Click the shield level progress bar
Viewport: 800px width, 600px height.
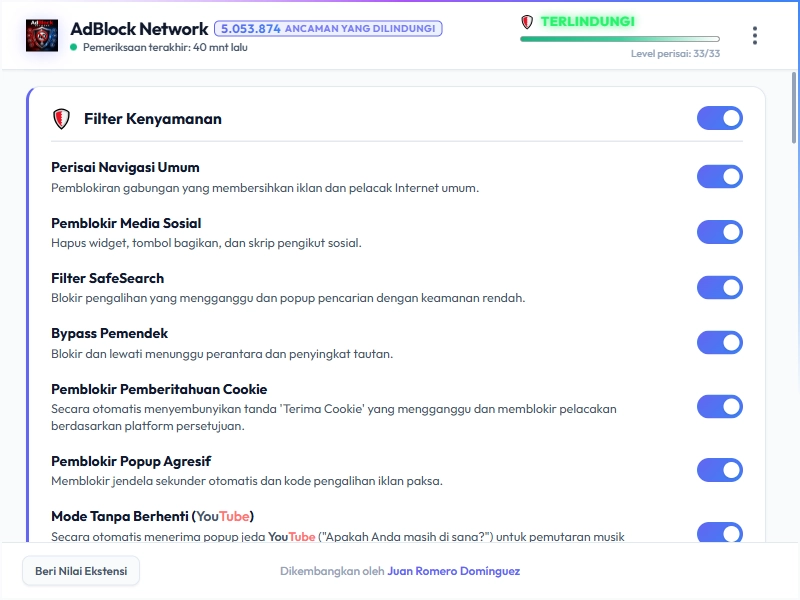pyautogui.click(x=620, y=39)
